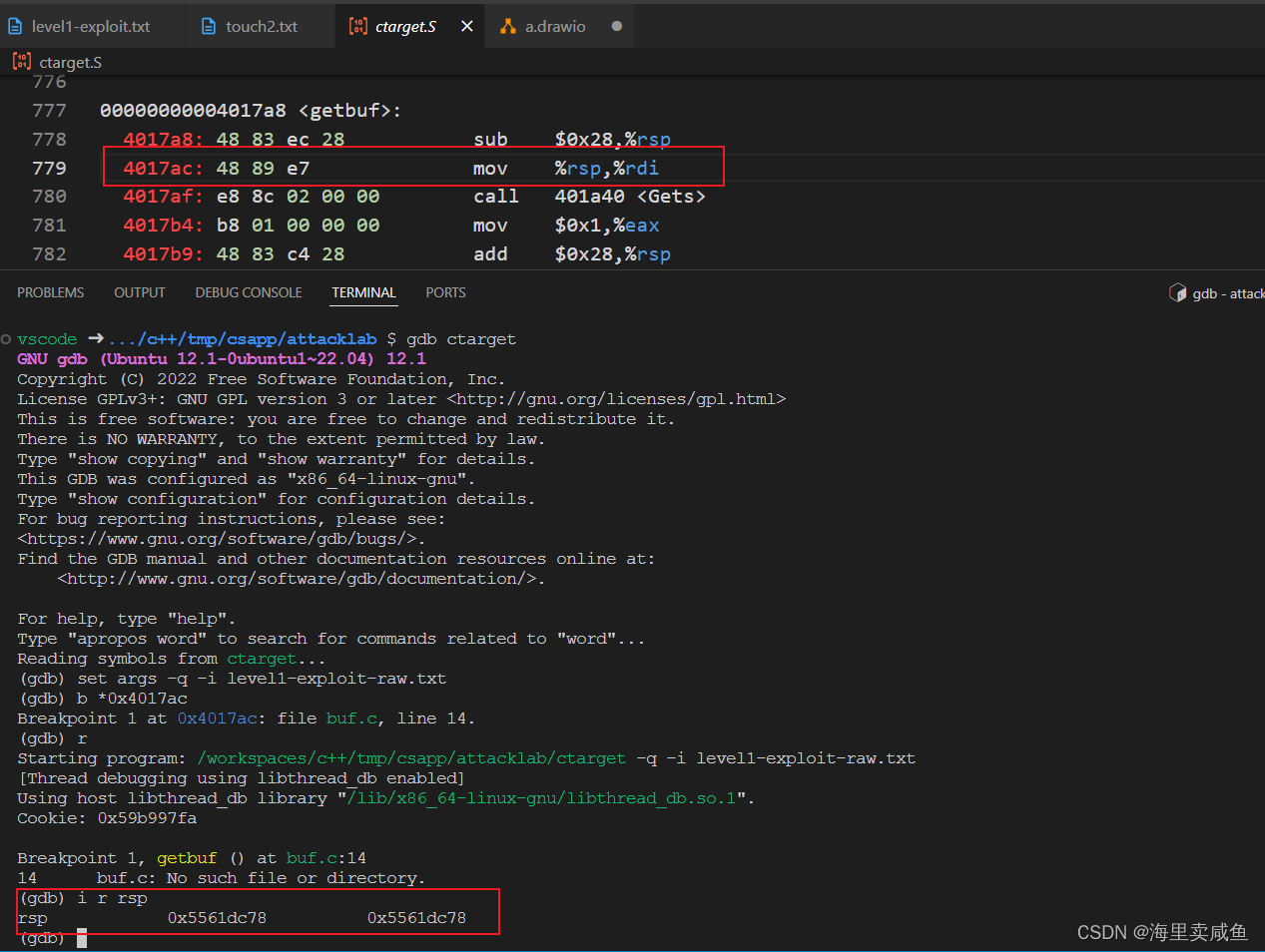Click the sub $0x28,%rsp instruction
Viewport: 1265px width, 952px height.
coord(572,140)
